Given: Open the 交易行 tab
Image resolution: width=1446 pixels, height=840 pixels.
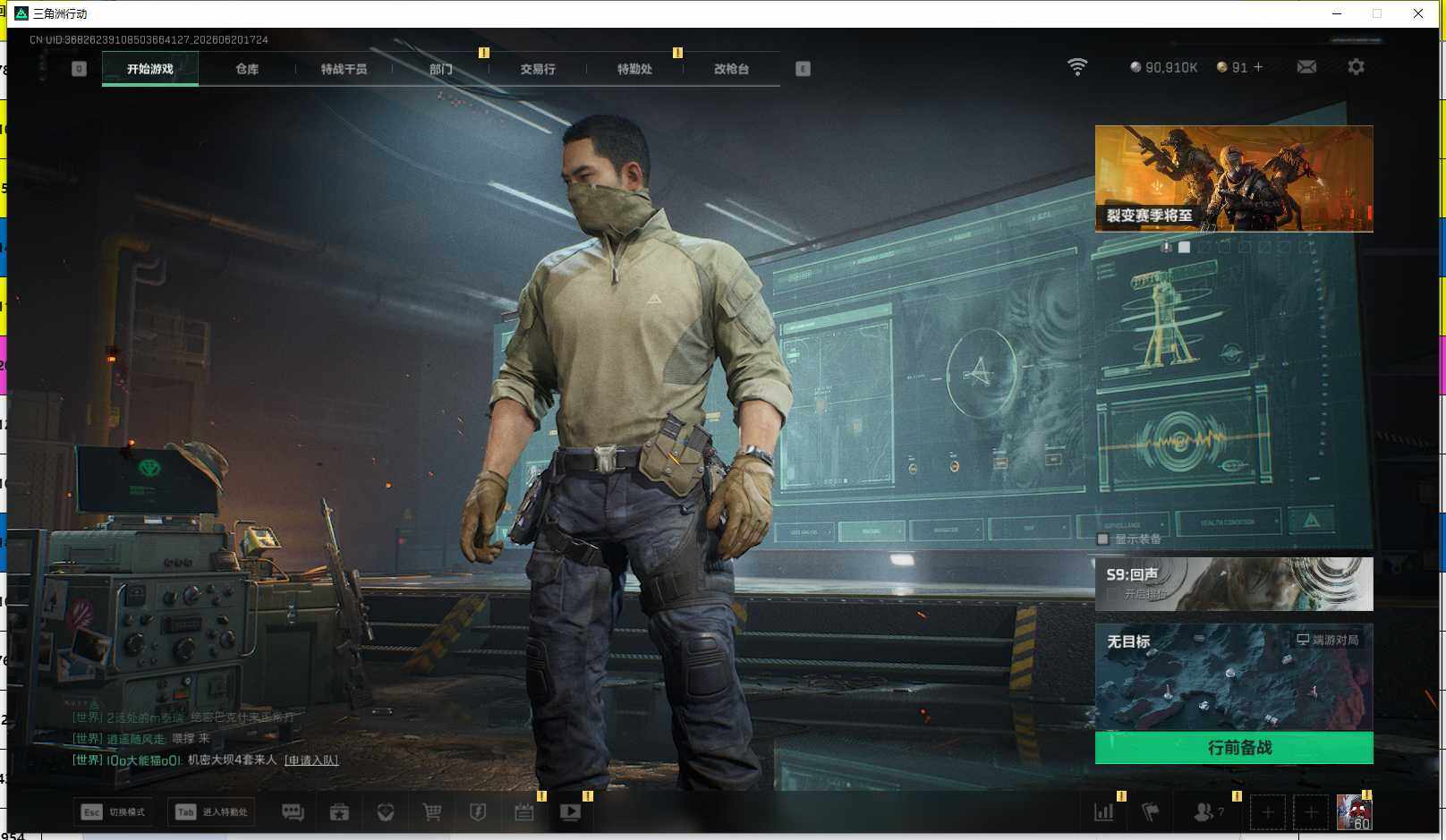Looking at the screenshot, I should pos(538,69).
